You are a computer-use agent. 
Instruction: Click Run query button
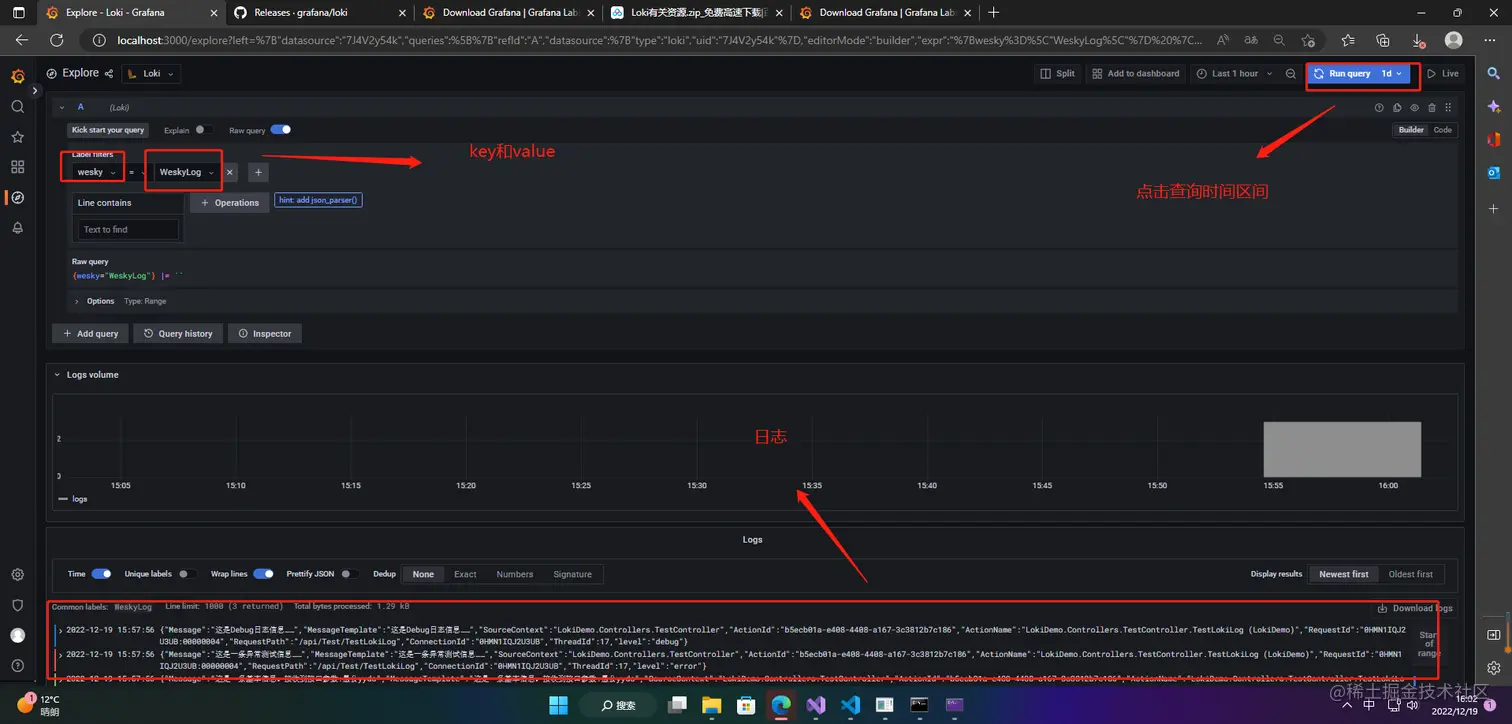click(1342, 73)
